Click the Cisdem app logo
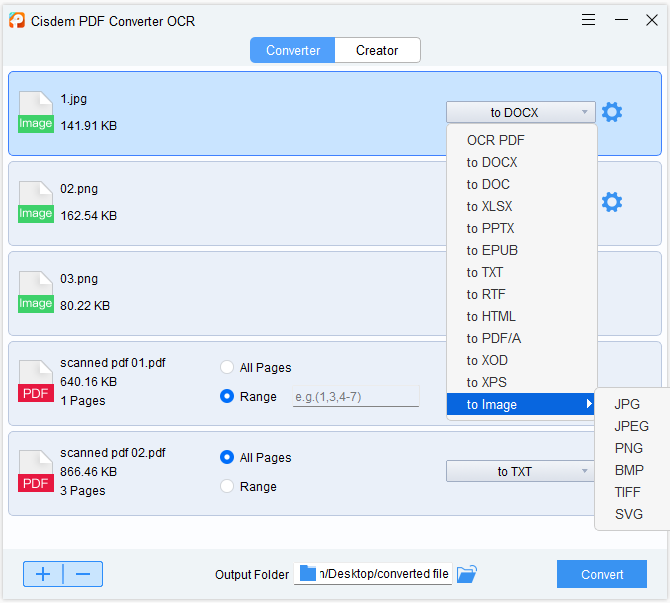Screen dimensions: 670x603 (17, 21)
